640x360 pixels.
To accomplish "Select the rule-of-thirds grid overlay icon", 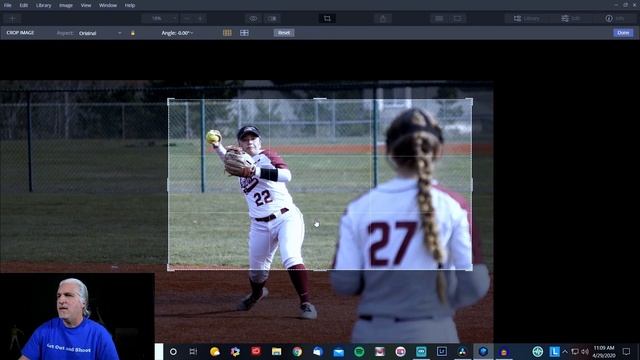I will point(227,33).
